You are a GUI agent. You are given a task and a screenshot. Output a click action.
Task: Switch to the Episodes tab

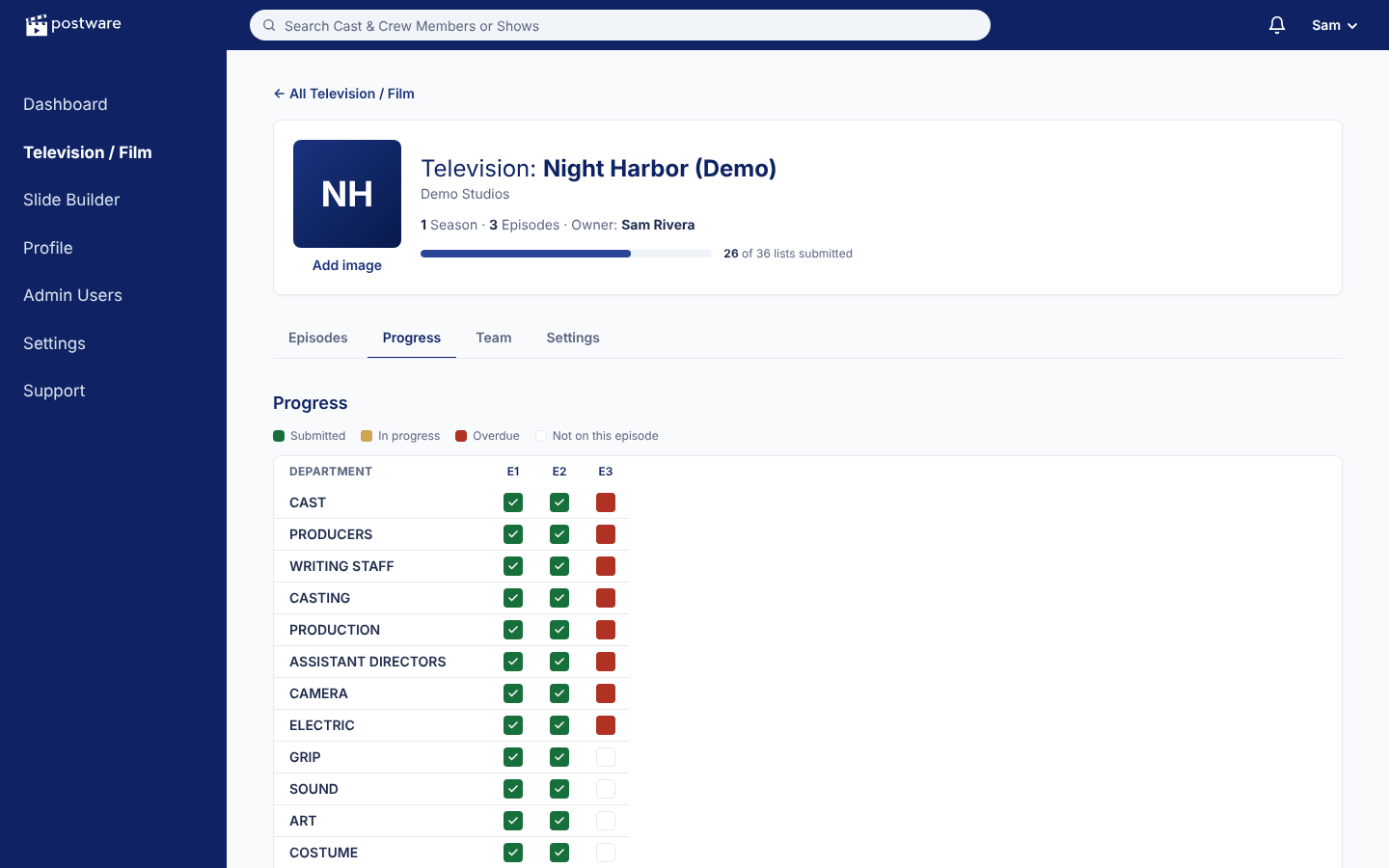318,338
